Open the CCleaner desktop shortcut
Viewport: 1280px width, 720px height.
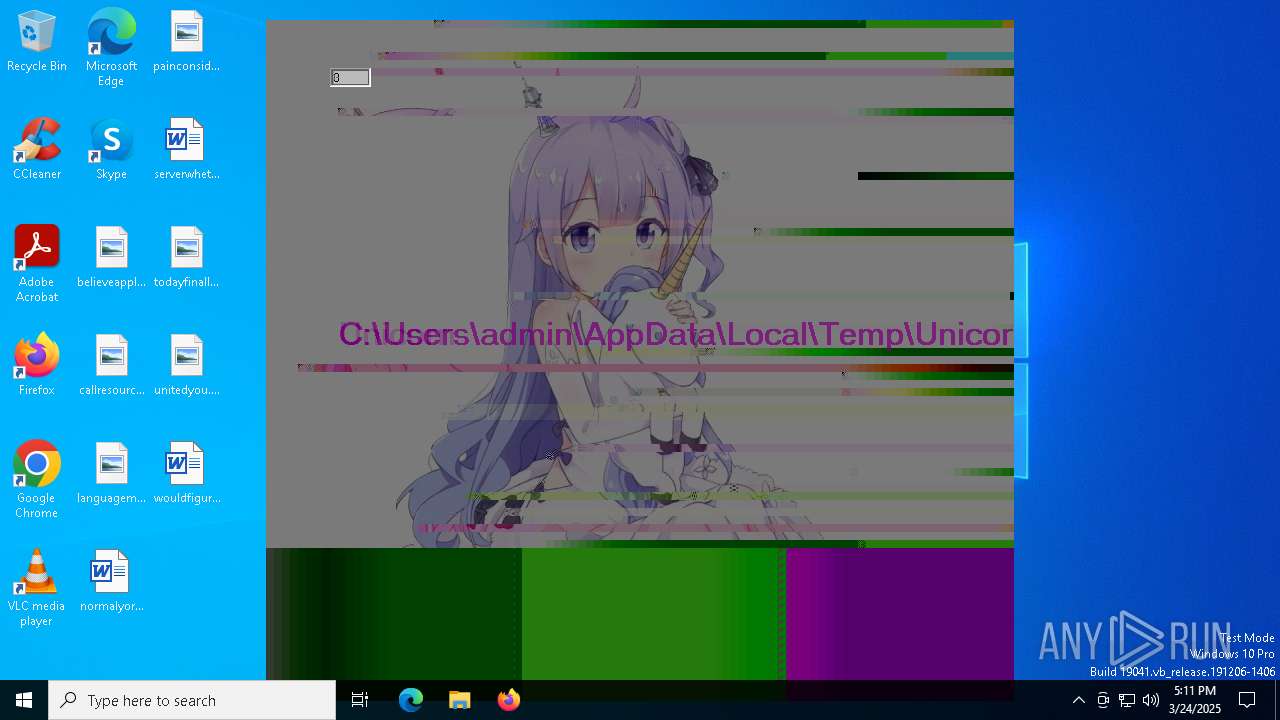pos(37,150)
